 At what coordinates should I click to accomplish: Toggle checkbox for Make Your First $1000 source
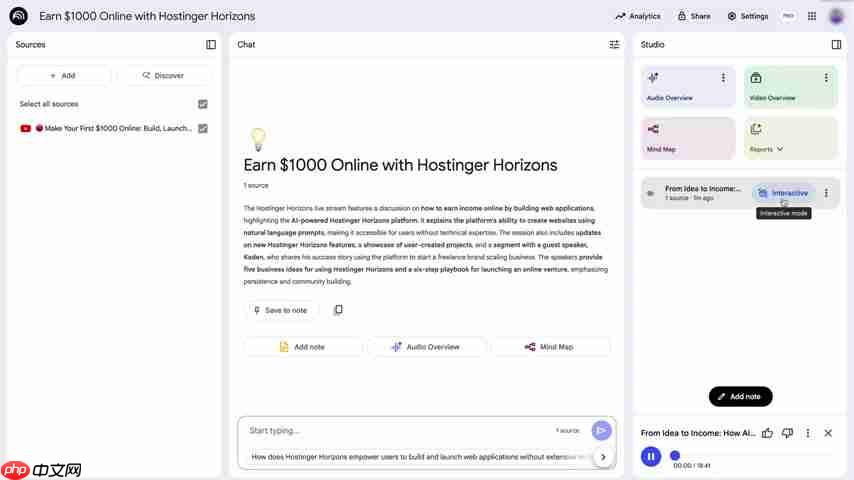point(203,129)
